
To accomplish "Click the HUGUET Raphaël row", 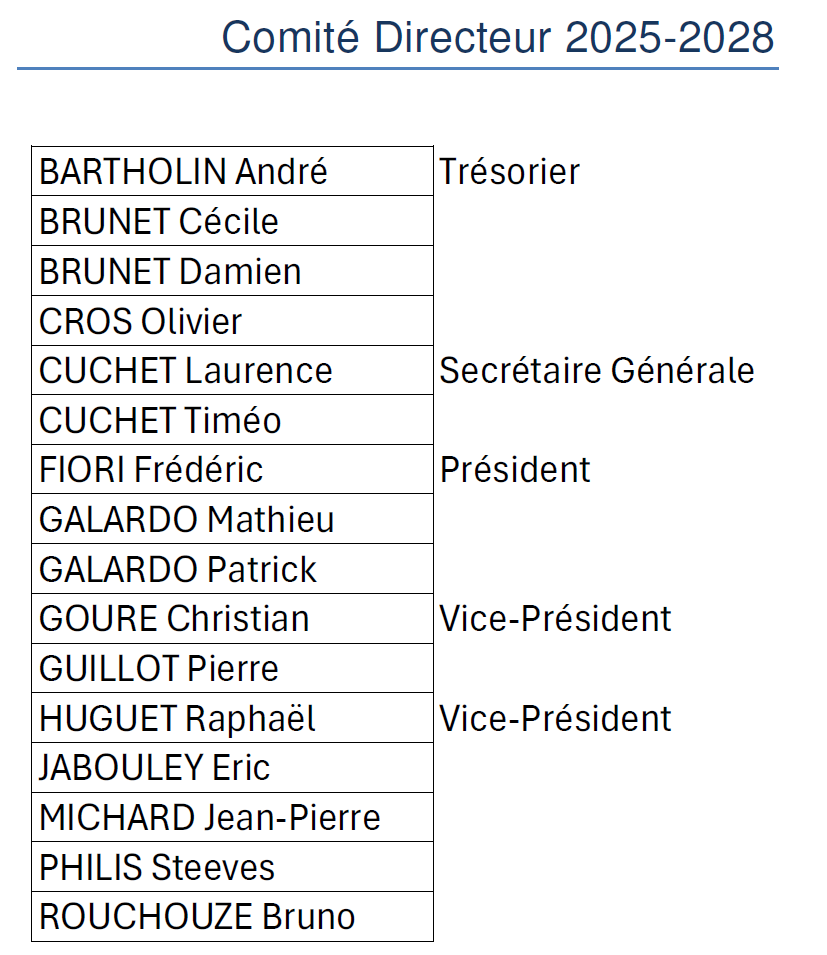I will coord(232,717).
